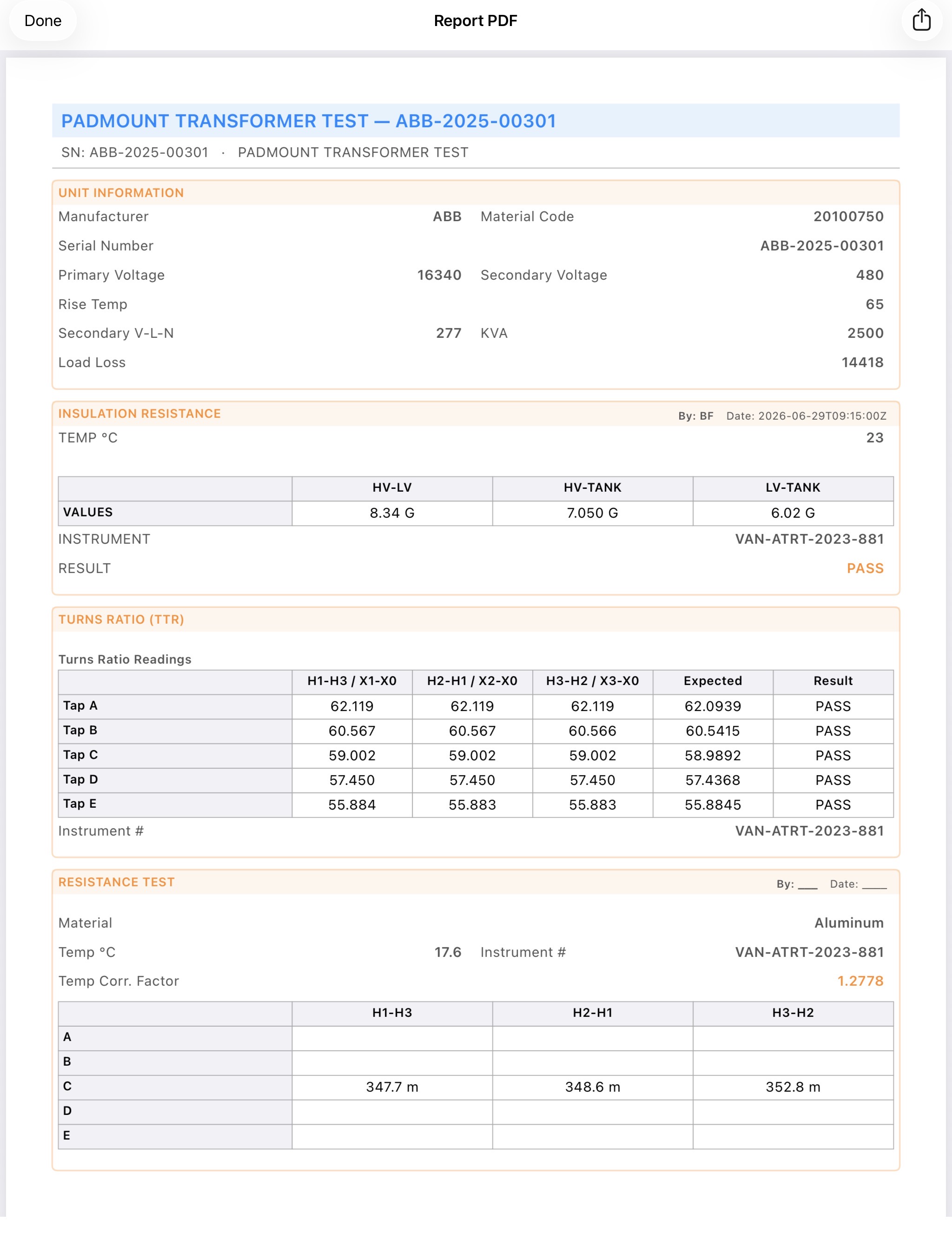Select Tap C expected value 58.9892
This screenshot has width=952, height=1240.
coord(713,756)
